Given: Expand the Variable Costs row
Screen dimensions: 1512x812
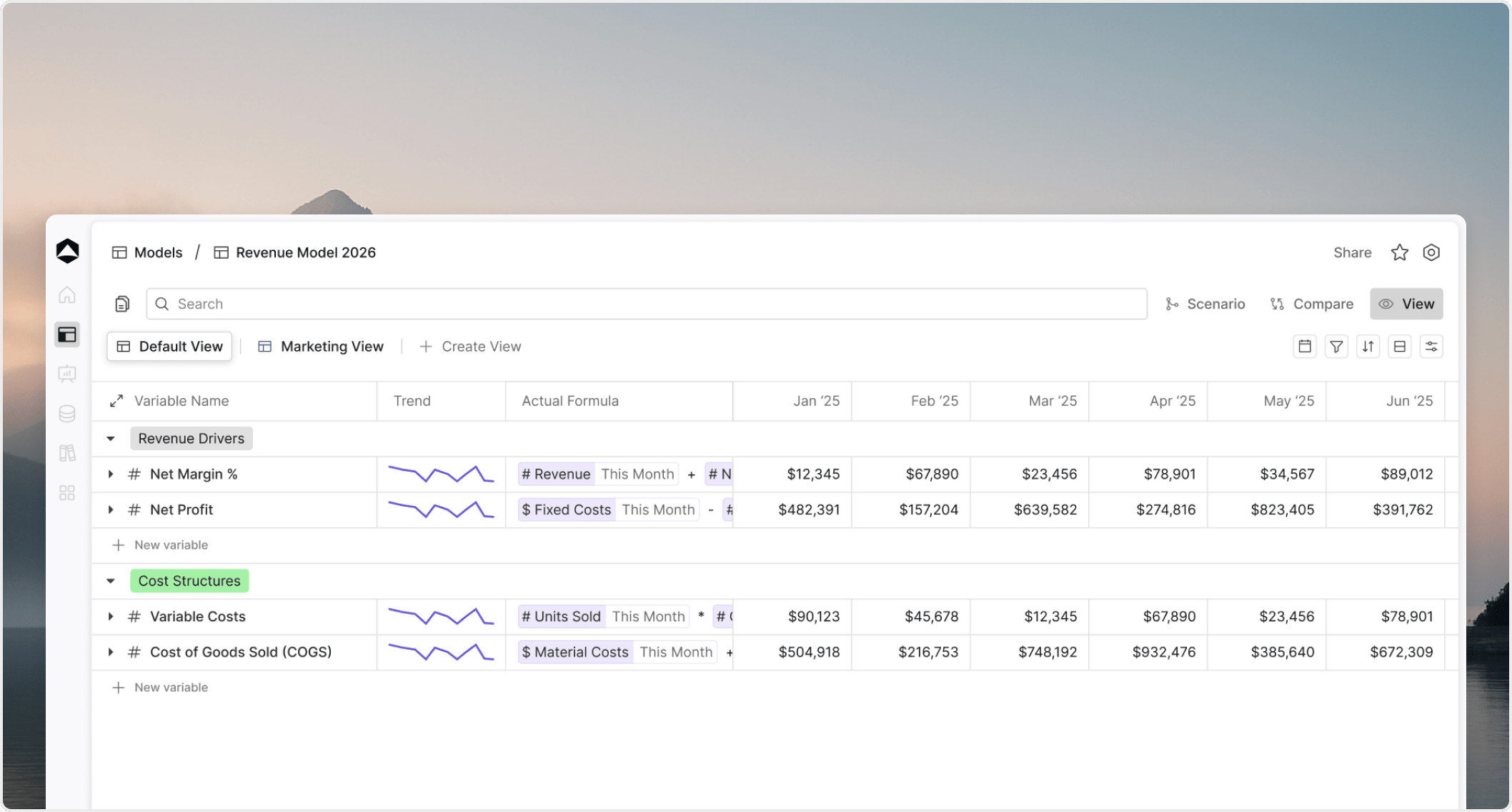Looking at the screenshot, I should 111,616.
